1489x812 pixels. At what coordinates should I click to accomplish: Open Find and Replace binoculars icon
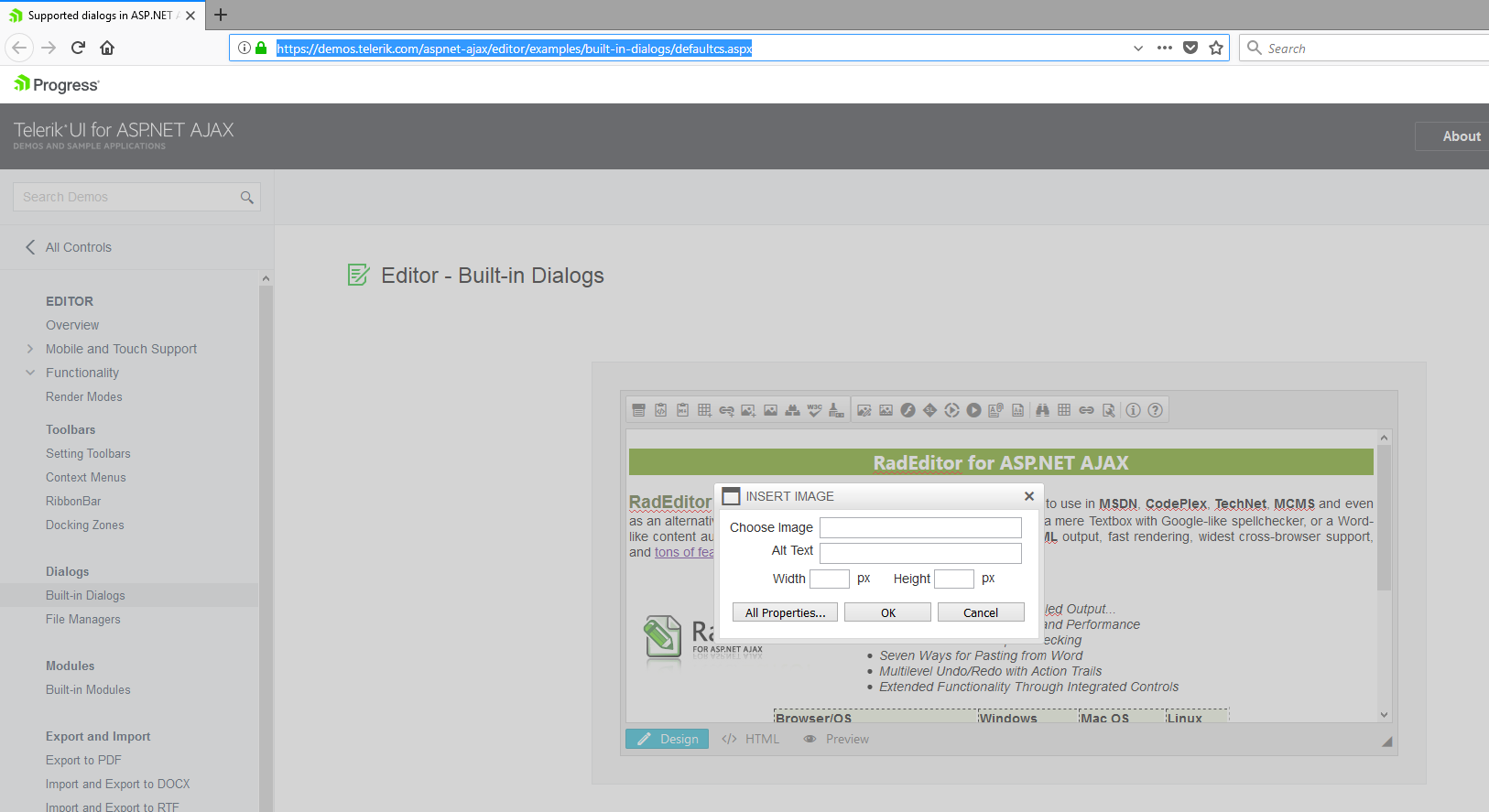click(x=1042, y=410)
